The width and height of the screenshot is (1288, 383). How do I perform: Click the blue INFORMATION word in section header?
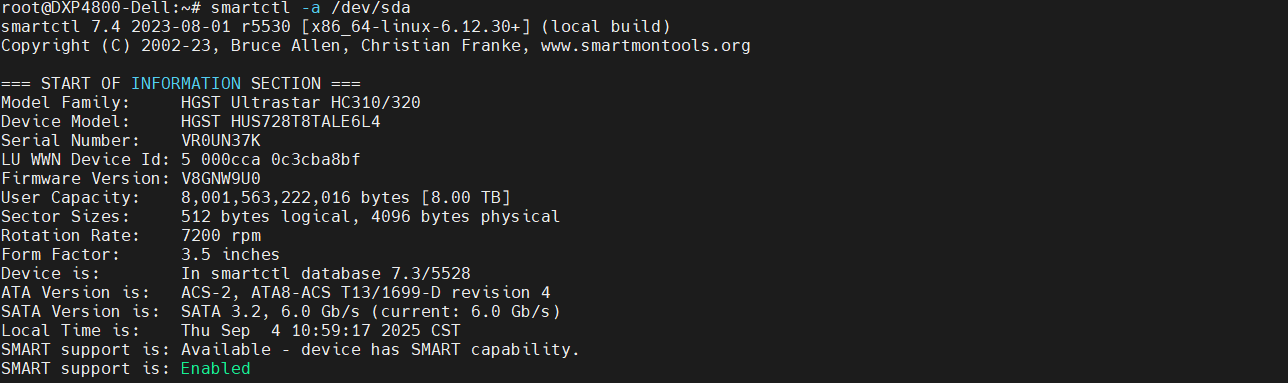pos(186,83)
